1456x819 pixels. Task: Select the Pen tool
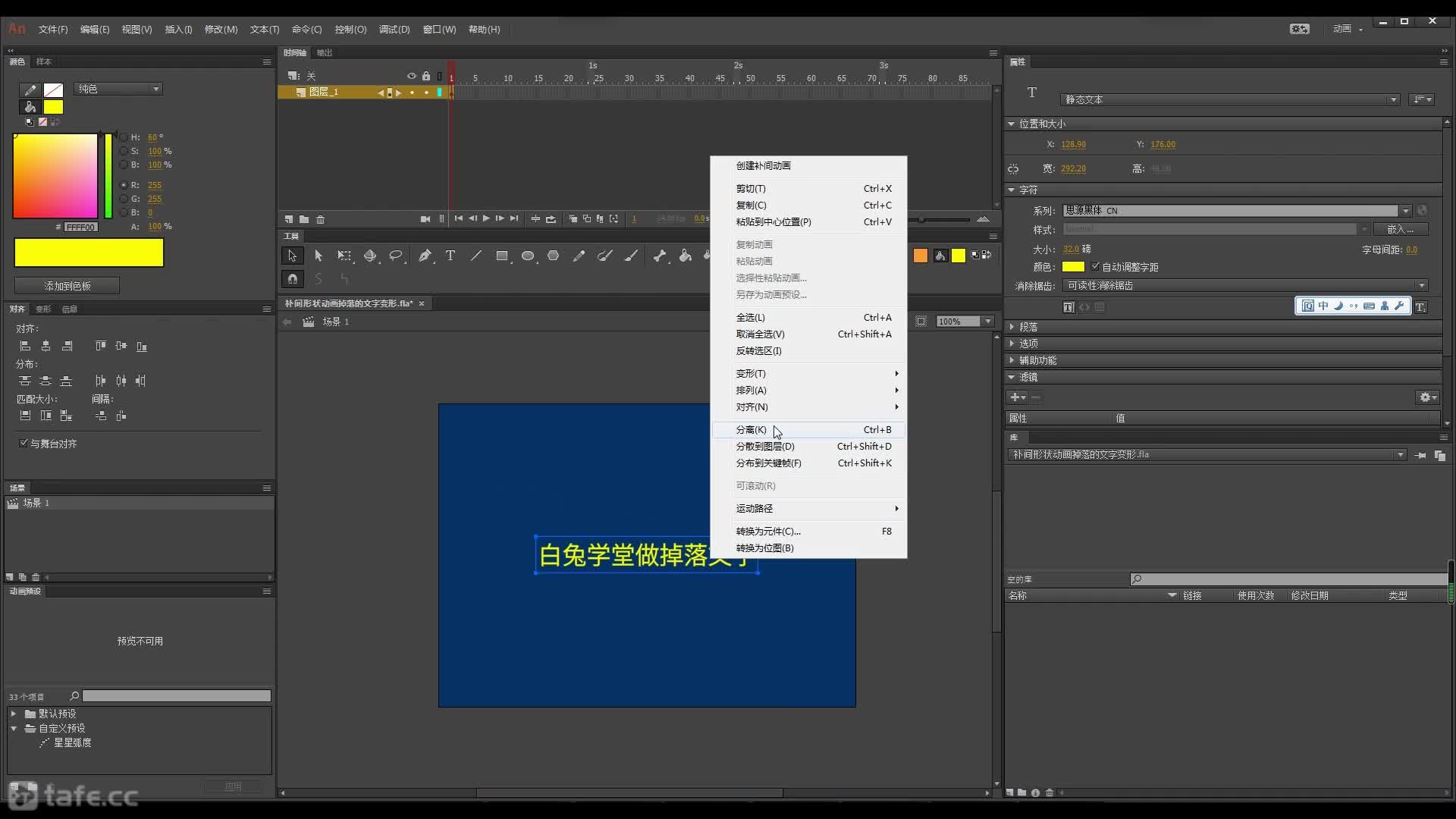tap(425, 256)
